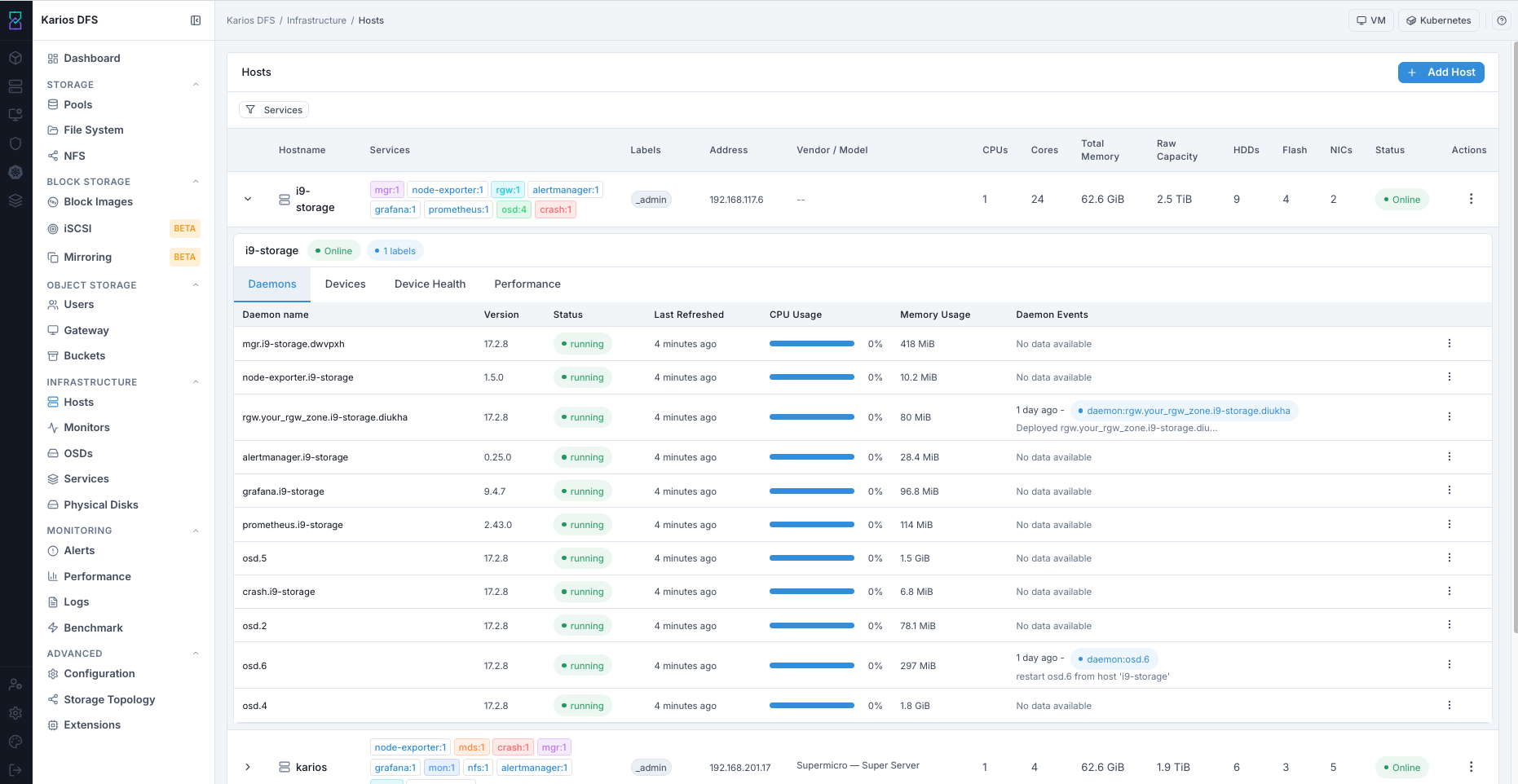Image resolution: width=1518 pixels, height=784 pixels.
Task: Collapse the INFRASTRUCTURE sidebar section
Action: click(196, 382)
